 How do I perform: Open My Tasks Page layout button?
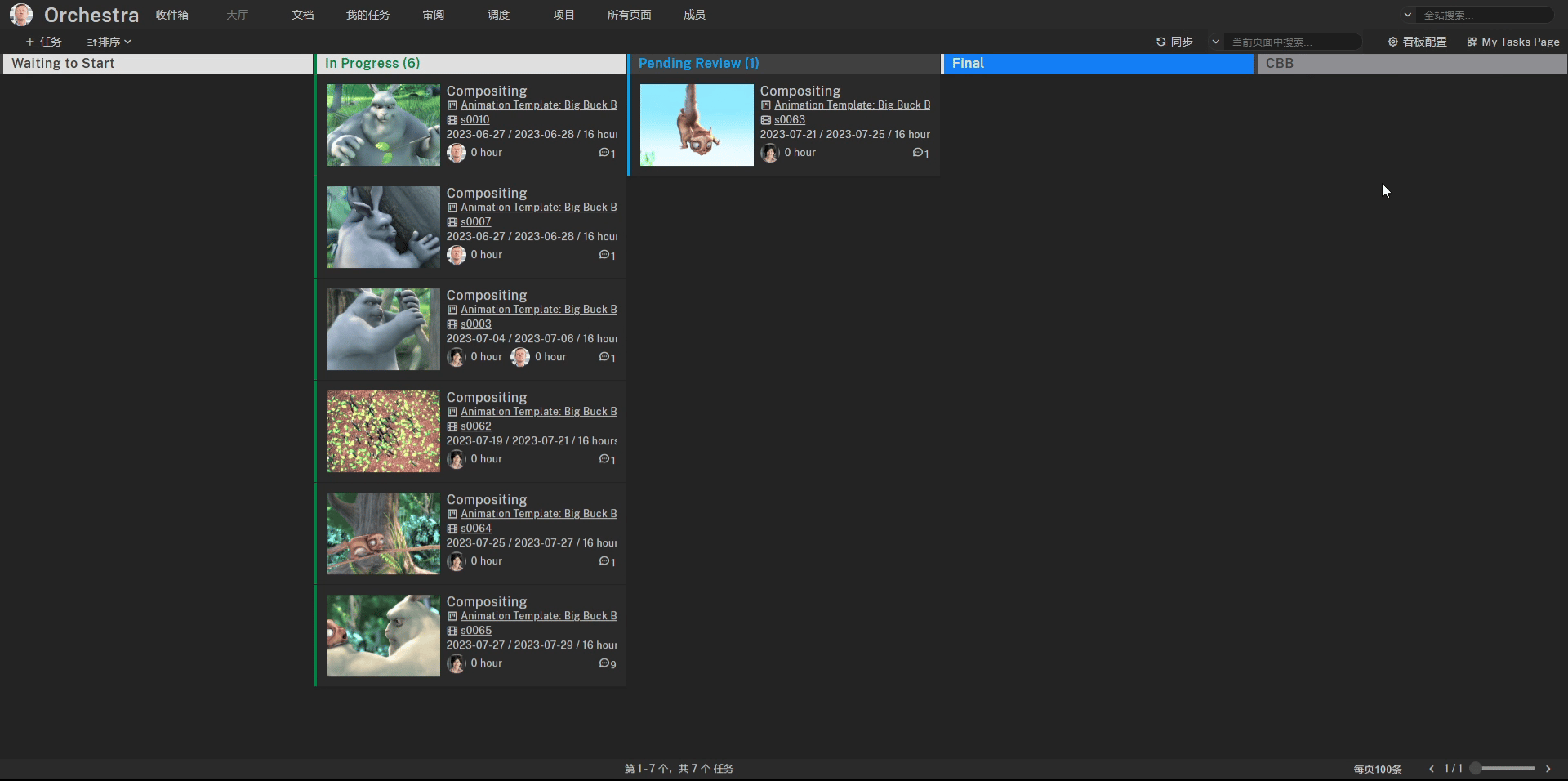1513,42
